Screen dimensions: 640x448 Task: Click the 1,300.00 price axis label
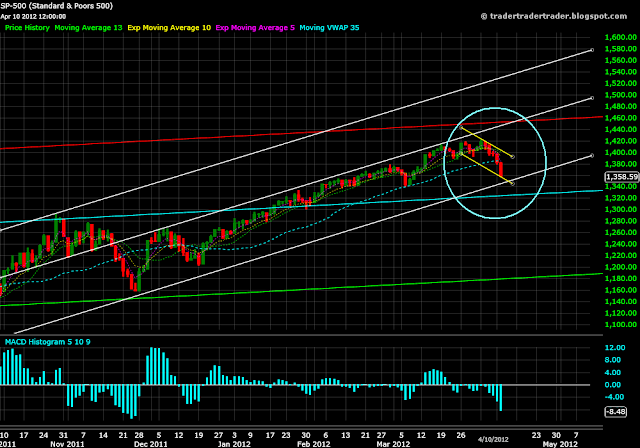tap(620, 209)
